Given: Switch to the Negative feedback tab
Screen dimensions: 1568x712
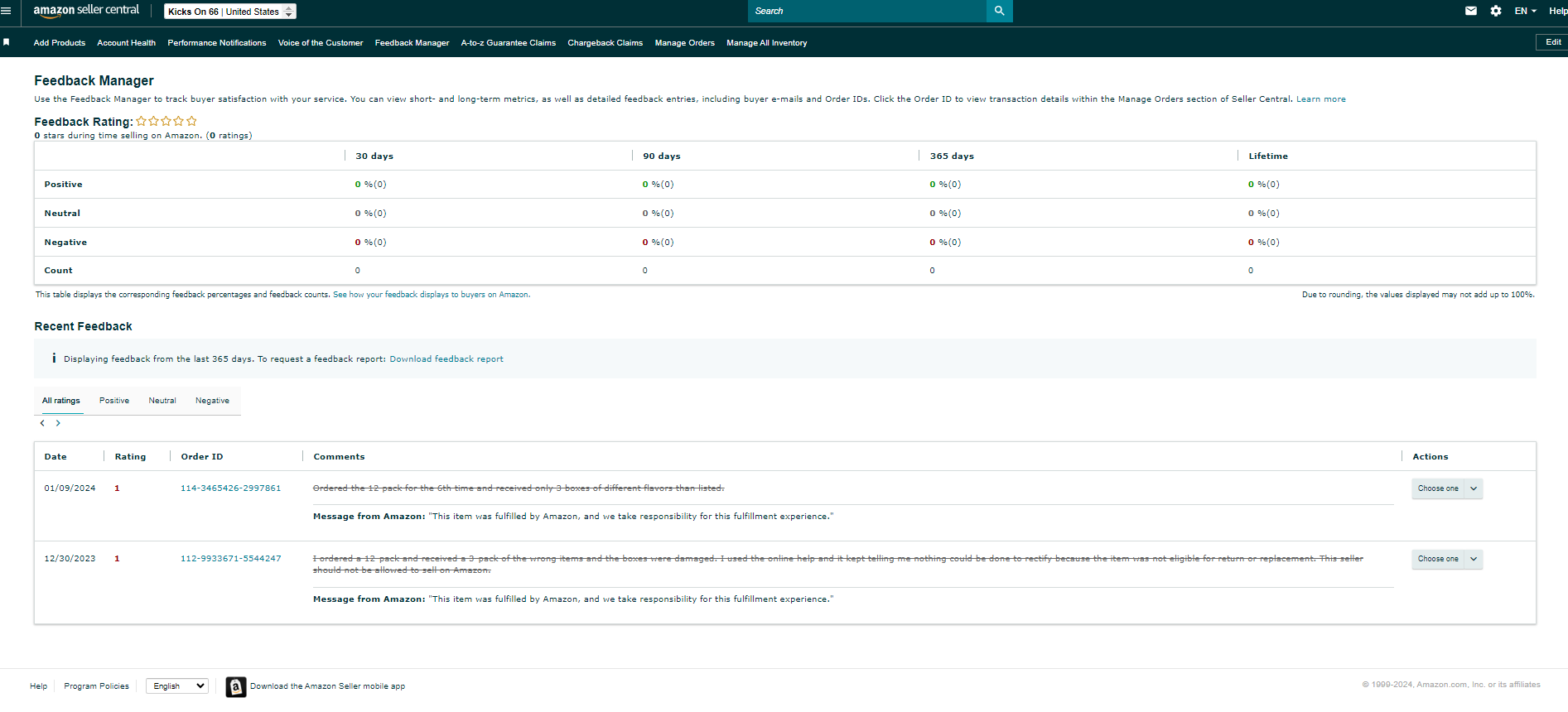Looking at the screenshot, I should tap(213, 401).
